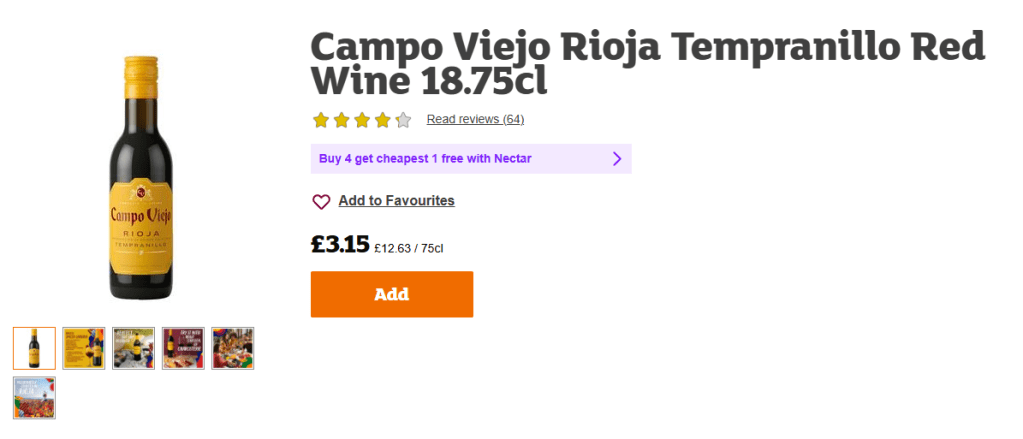This screenshot has width=1023, height=439.
Task: Click the fourth gold rating star
Action: coord(382,120)
